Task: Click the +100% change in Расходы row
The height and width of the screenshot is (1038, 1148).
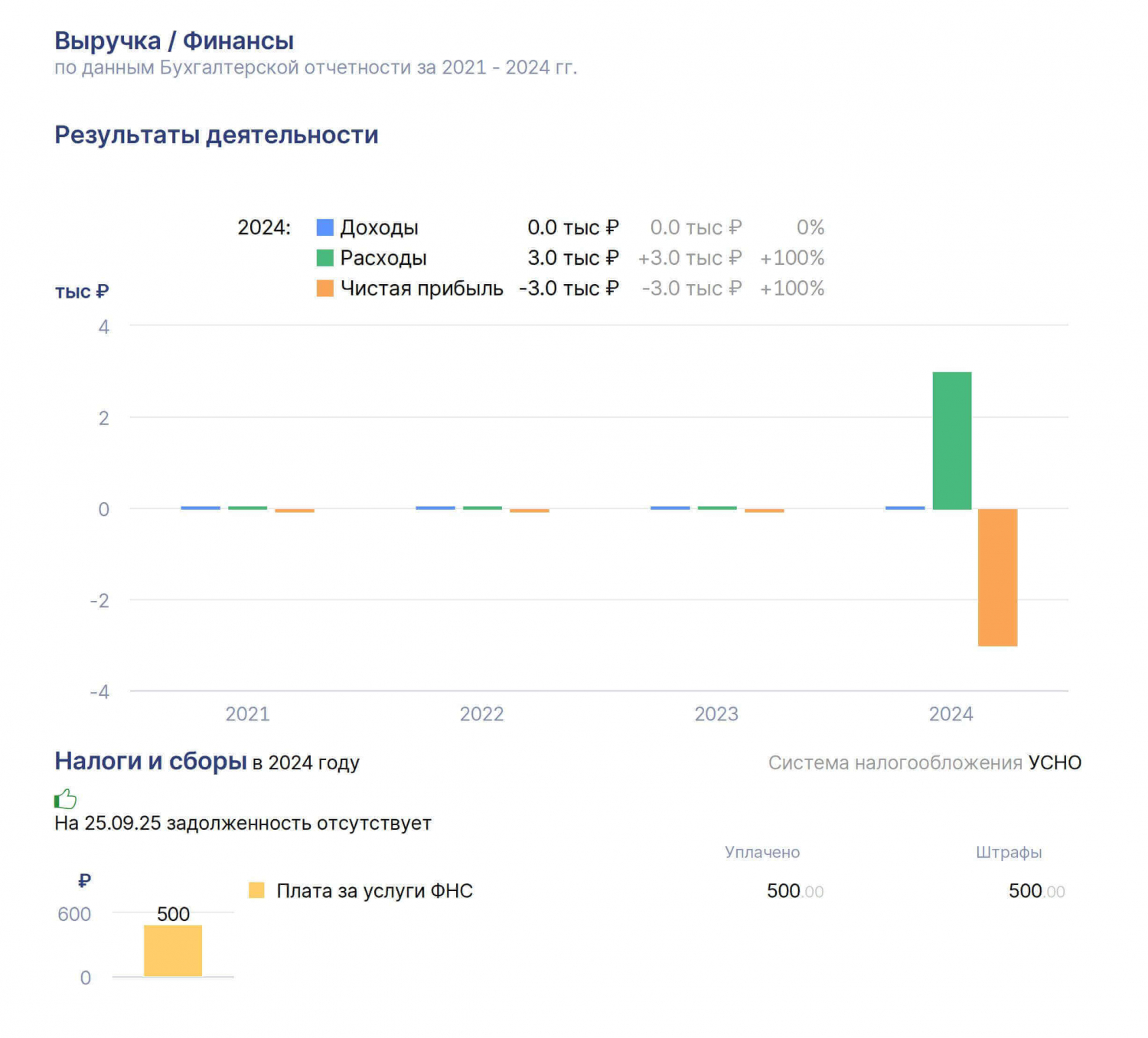Action: (792, 258)
